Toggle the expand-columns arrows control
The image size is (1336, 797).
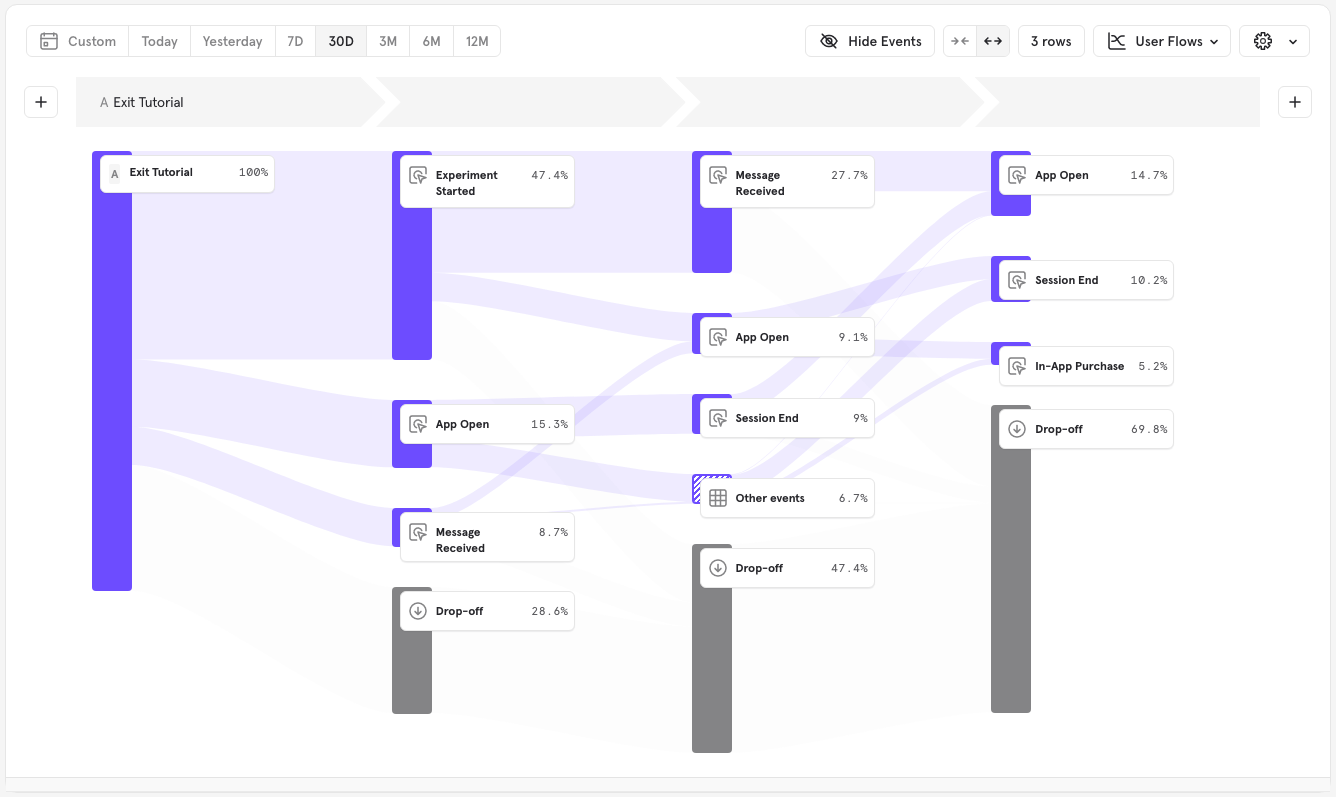point(992,41)
